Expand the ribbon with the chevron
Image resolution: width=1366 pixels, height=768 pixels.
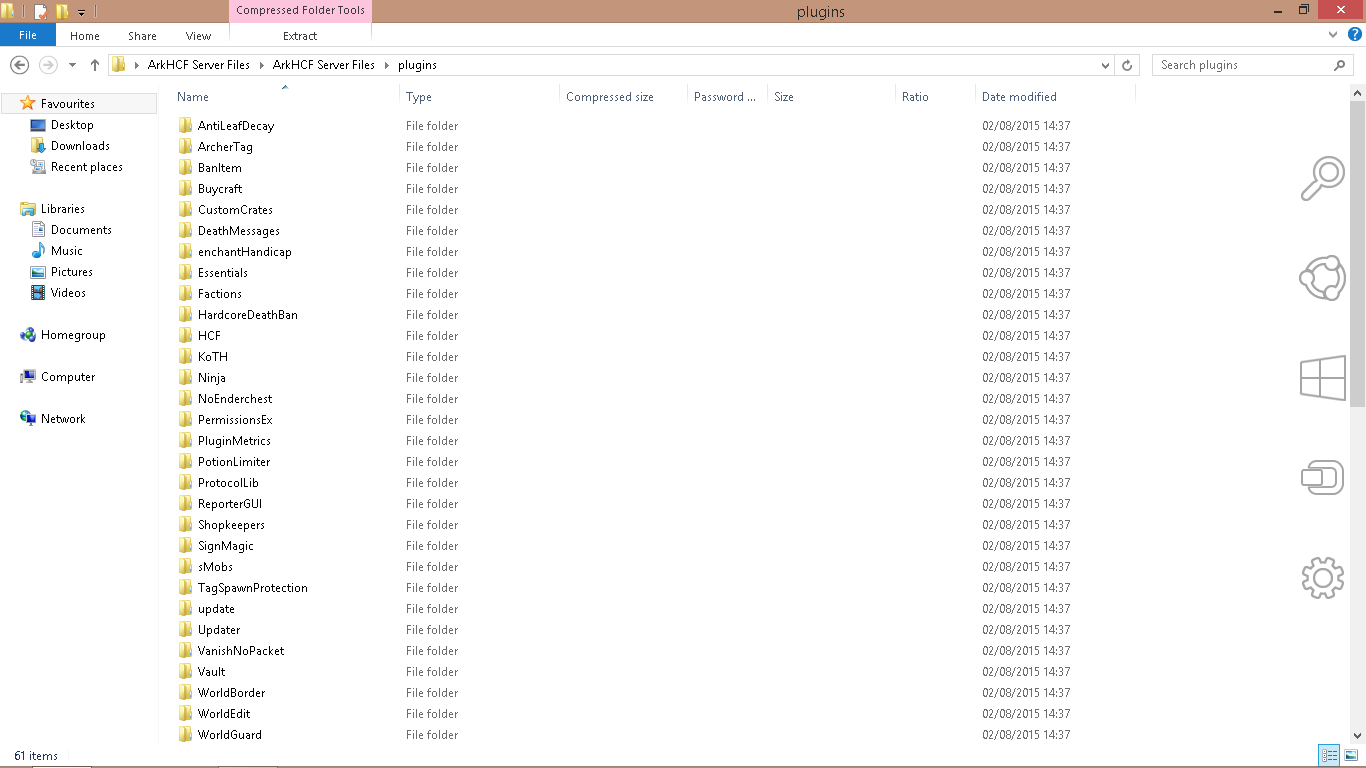click(1333, 34)
